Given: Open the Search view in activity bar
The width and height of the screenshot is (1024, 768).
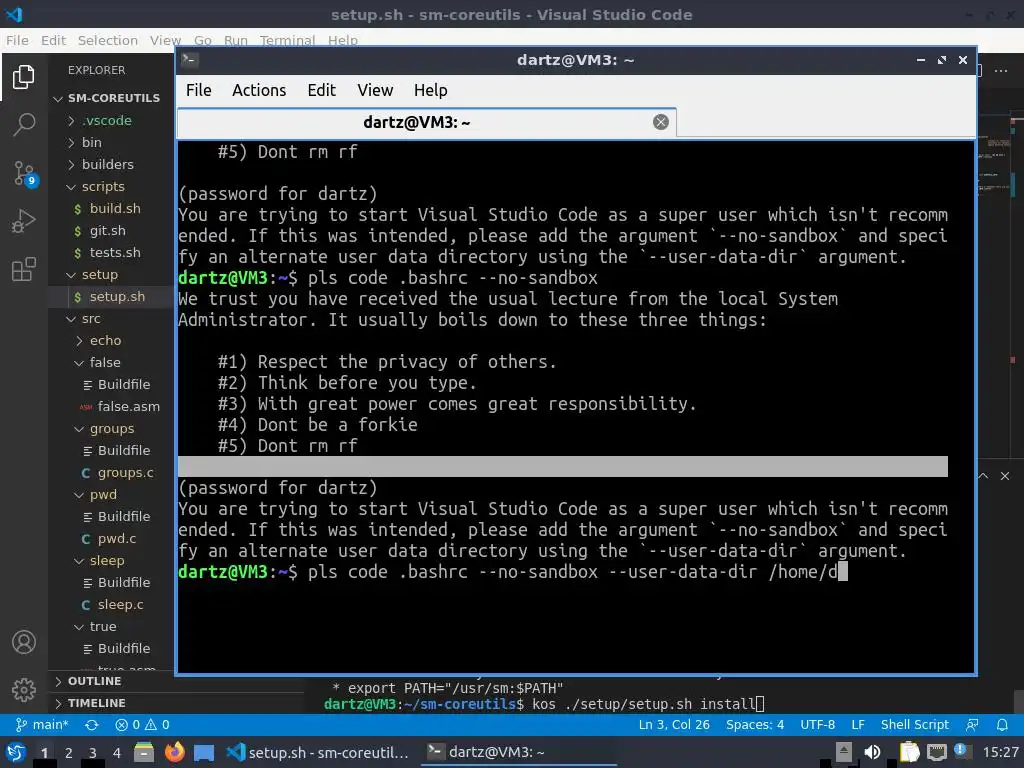Looking at the screenshot, I should (24, 124).
